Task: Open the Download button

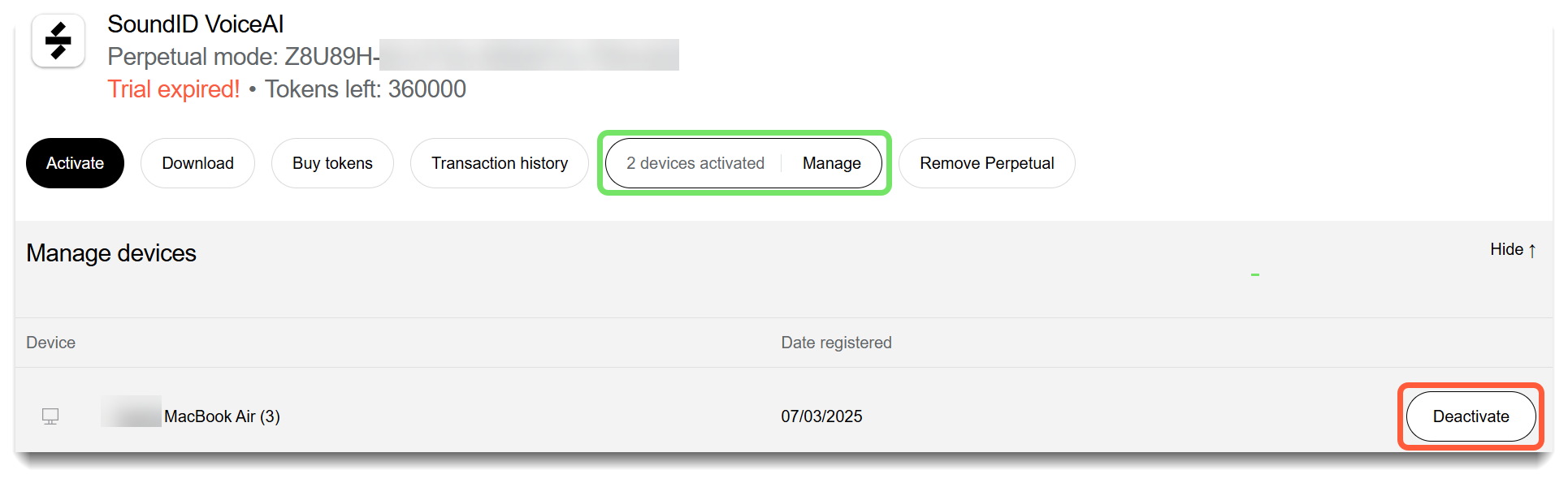Action: tap(197, 163)
